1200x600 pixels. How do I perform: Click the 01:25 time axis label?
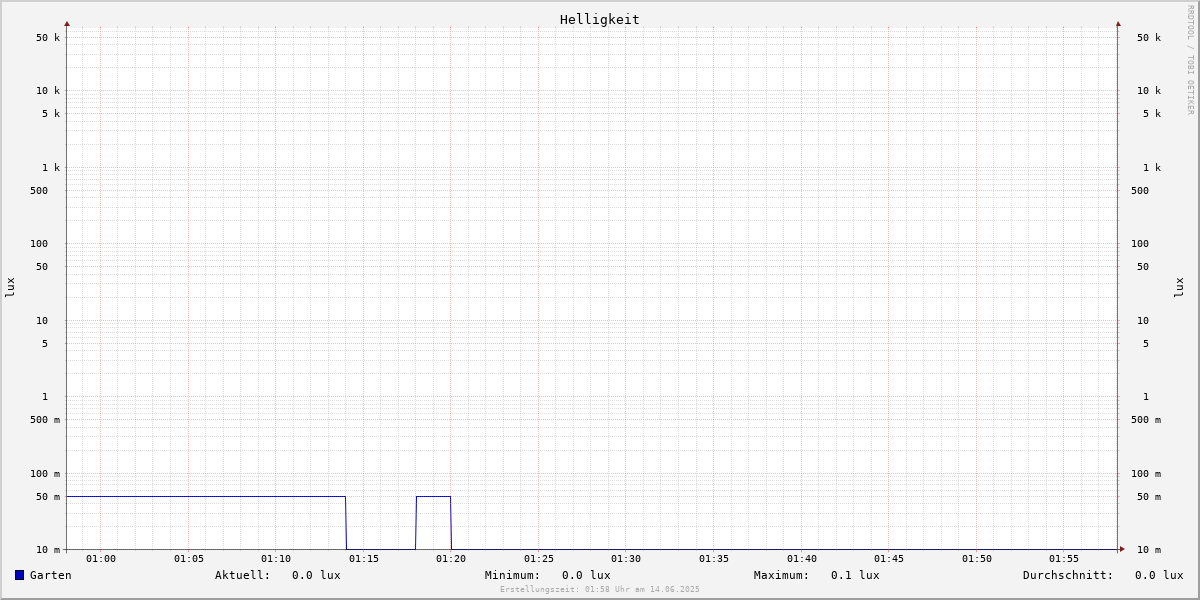[x=539, y=559]
